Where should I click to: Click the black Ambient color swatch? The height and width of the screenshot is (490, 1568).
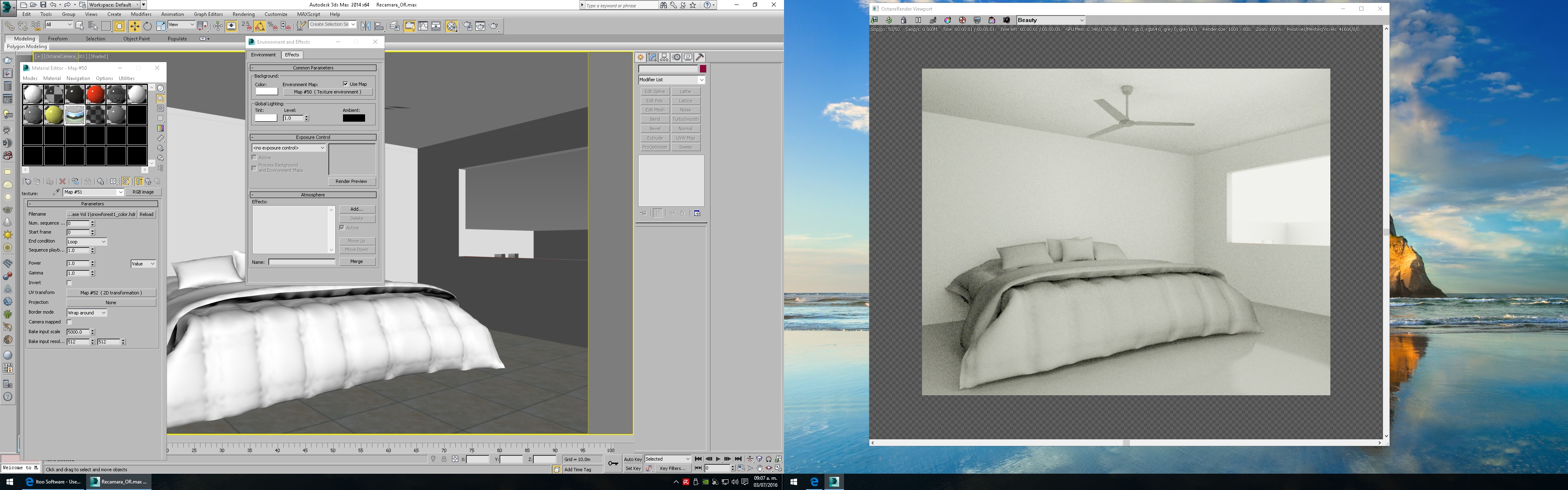[354, 118]
